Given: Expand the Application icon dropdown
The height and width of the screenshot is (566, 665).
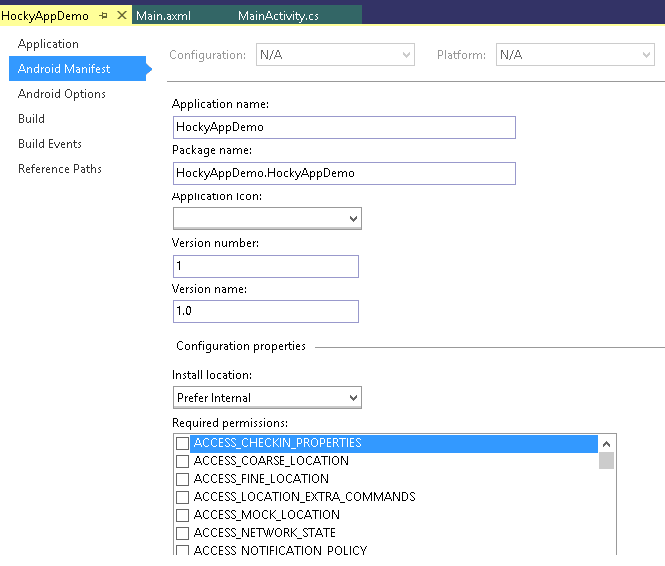Looking at the screenshot, I should point(267,219).
